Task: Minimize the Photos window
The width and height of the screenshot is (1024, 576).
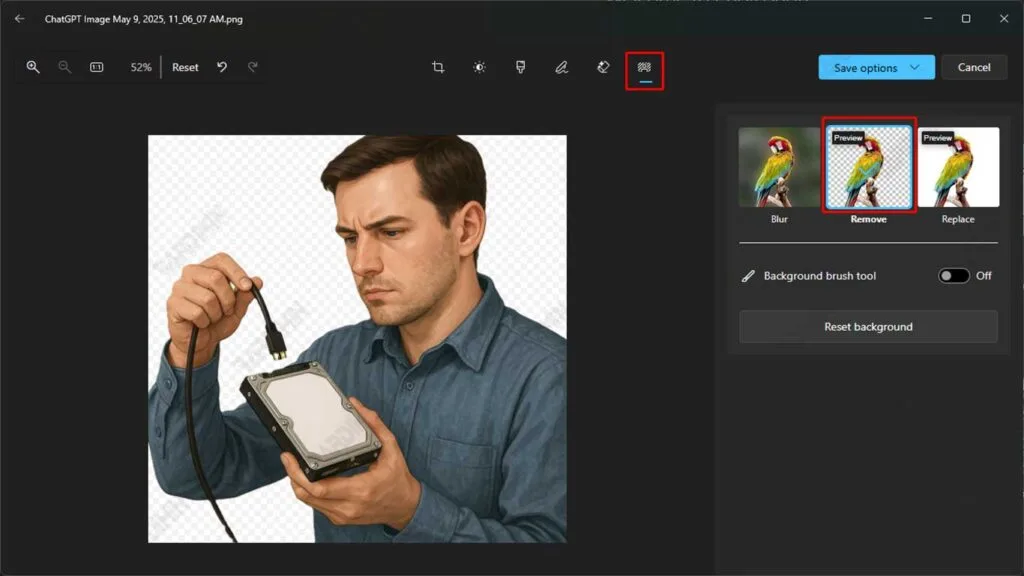Action: tap(928, 18)
